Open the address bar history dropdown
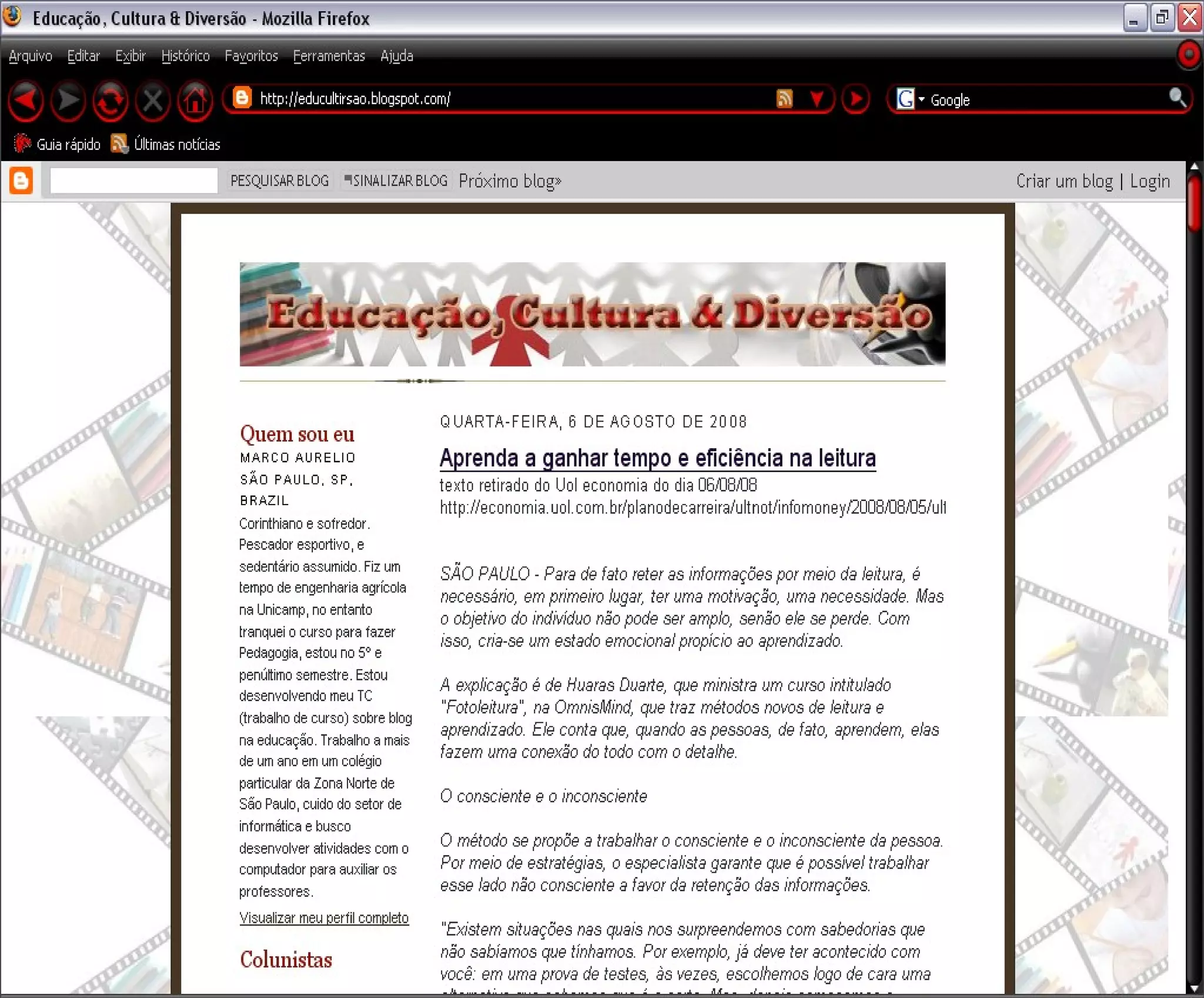The height and width of the screenshot is (998, 1204). coord(817,99)
